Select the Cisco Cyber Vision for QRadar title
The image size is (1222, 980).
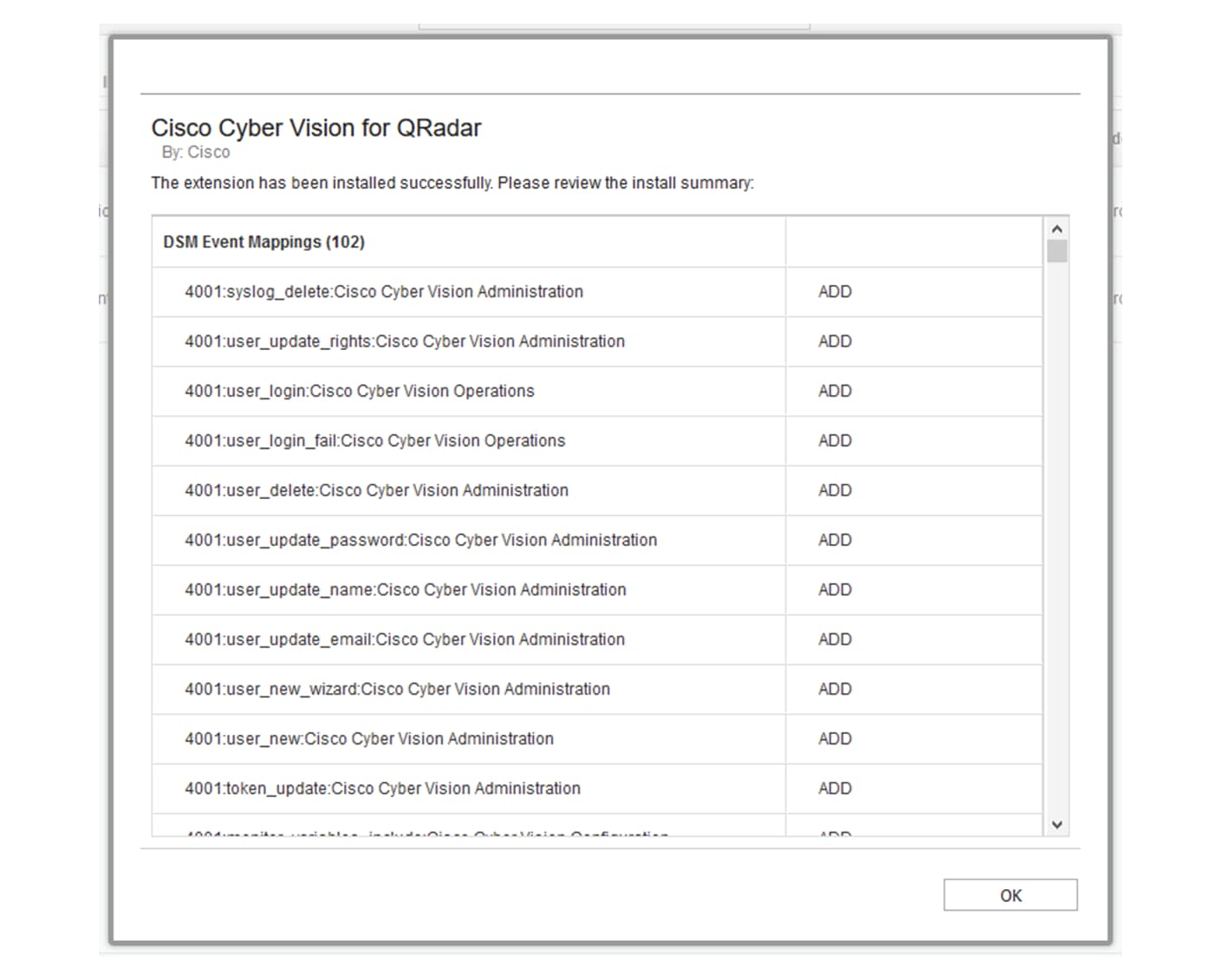tap(318, 127)
